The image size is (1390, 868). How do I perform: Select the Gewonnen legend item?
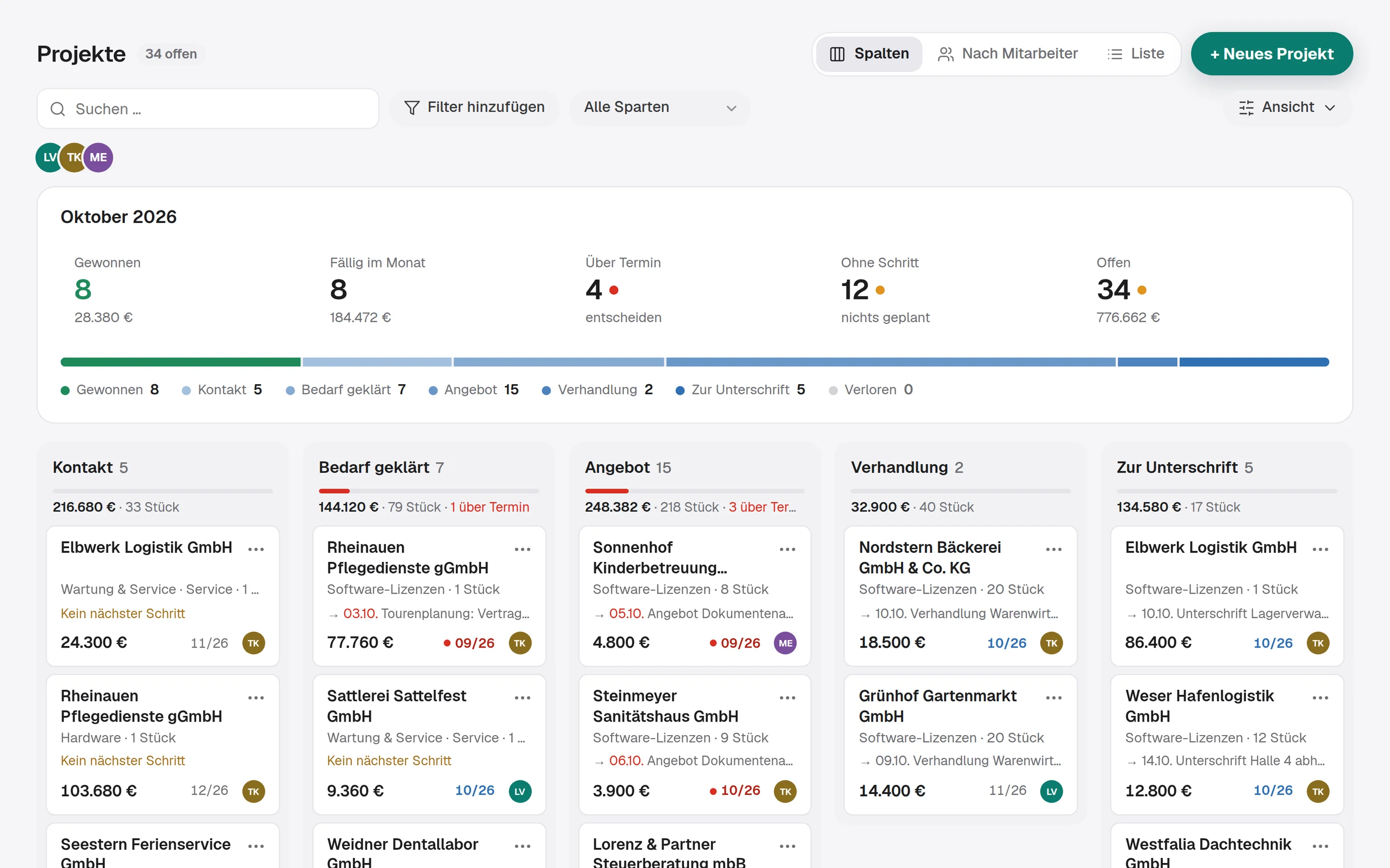[x=110, y=390]
